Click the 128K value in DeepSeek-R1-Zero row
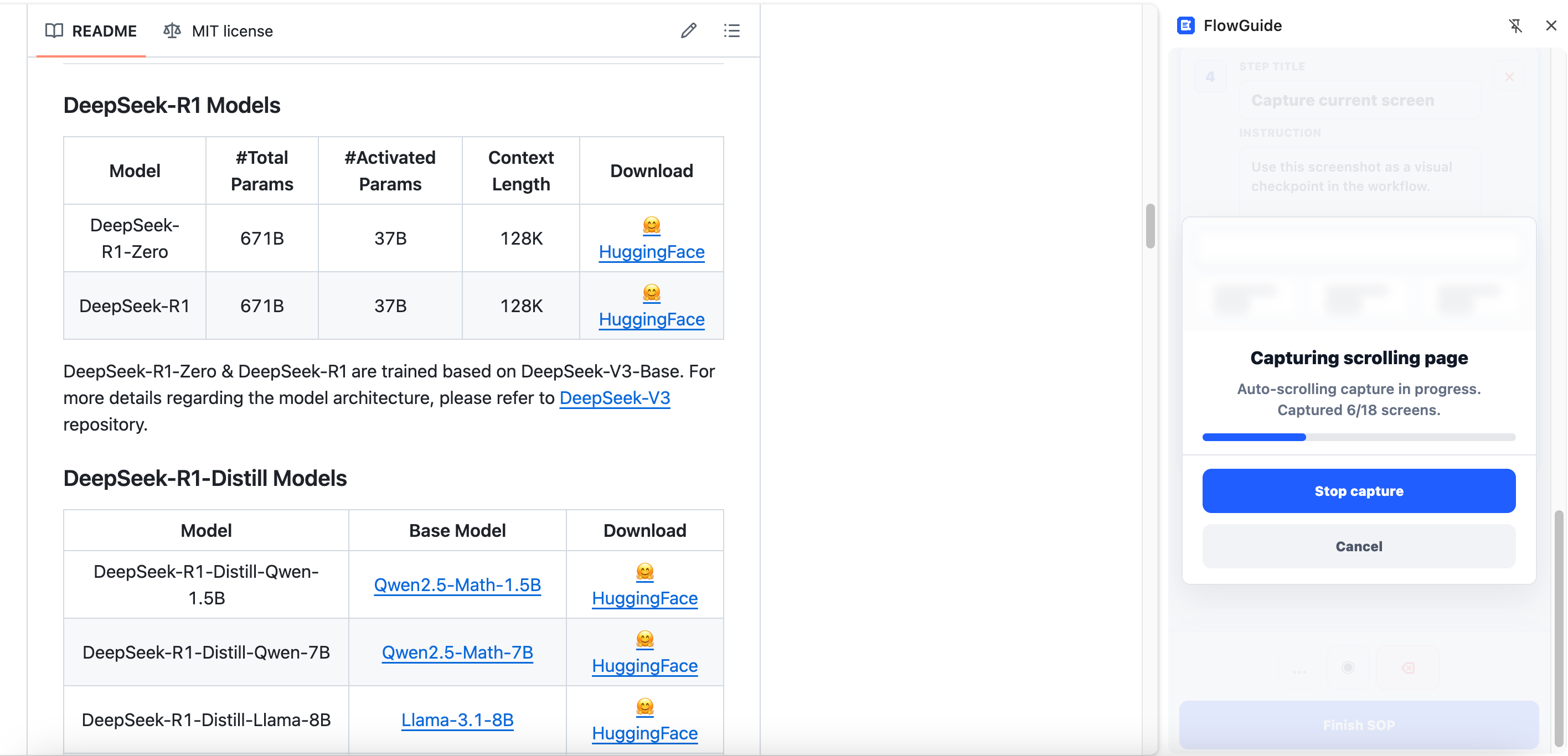 pos(521,239)
